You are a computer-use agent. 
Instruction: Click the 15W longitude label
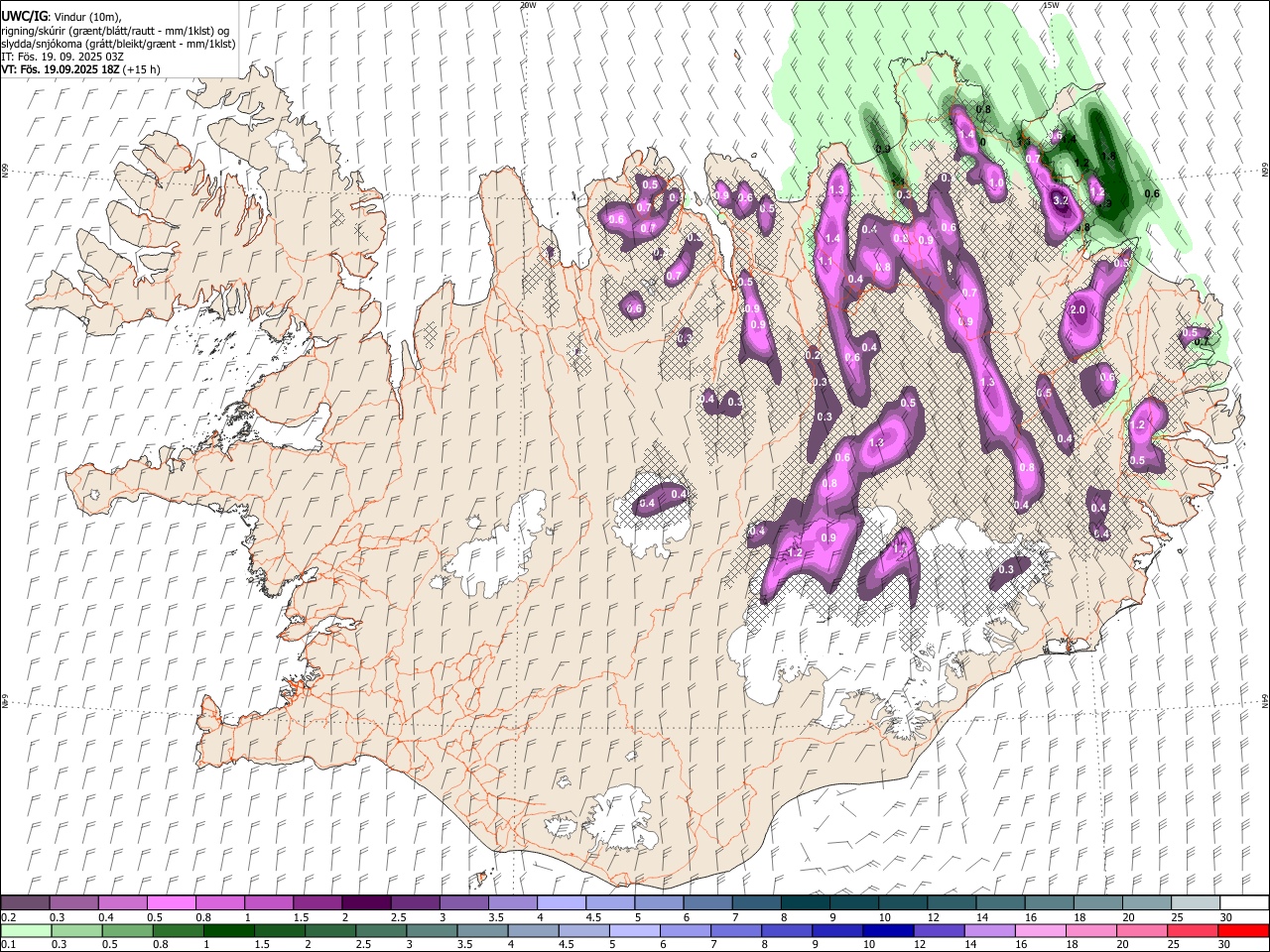[1051, 5]
